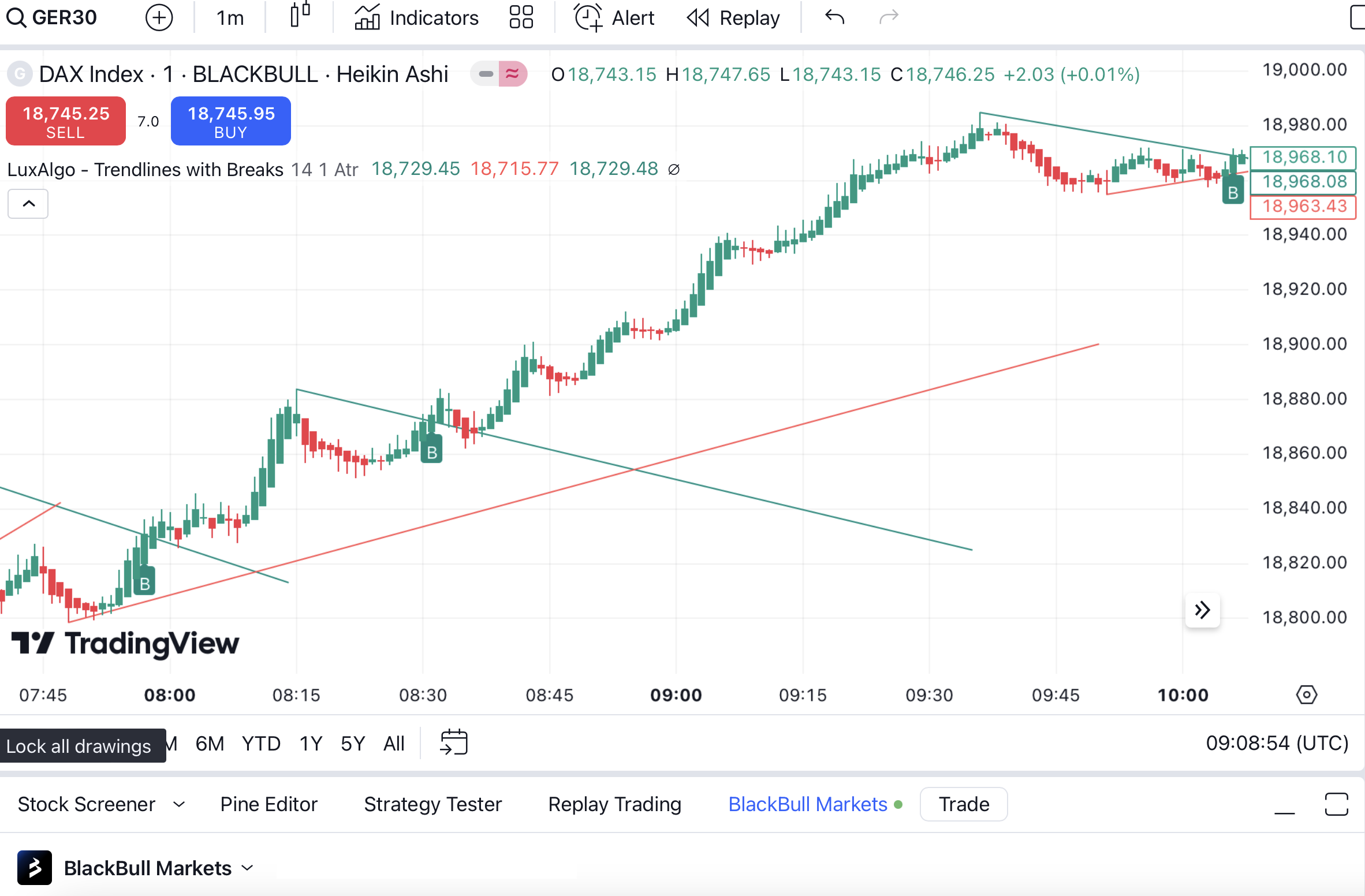Click the hidden-value icon in indicator legend
The width and height of the screenshot is (1365, 896).
click(674, 170)
